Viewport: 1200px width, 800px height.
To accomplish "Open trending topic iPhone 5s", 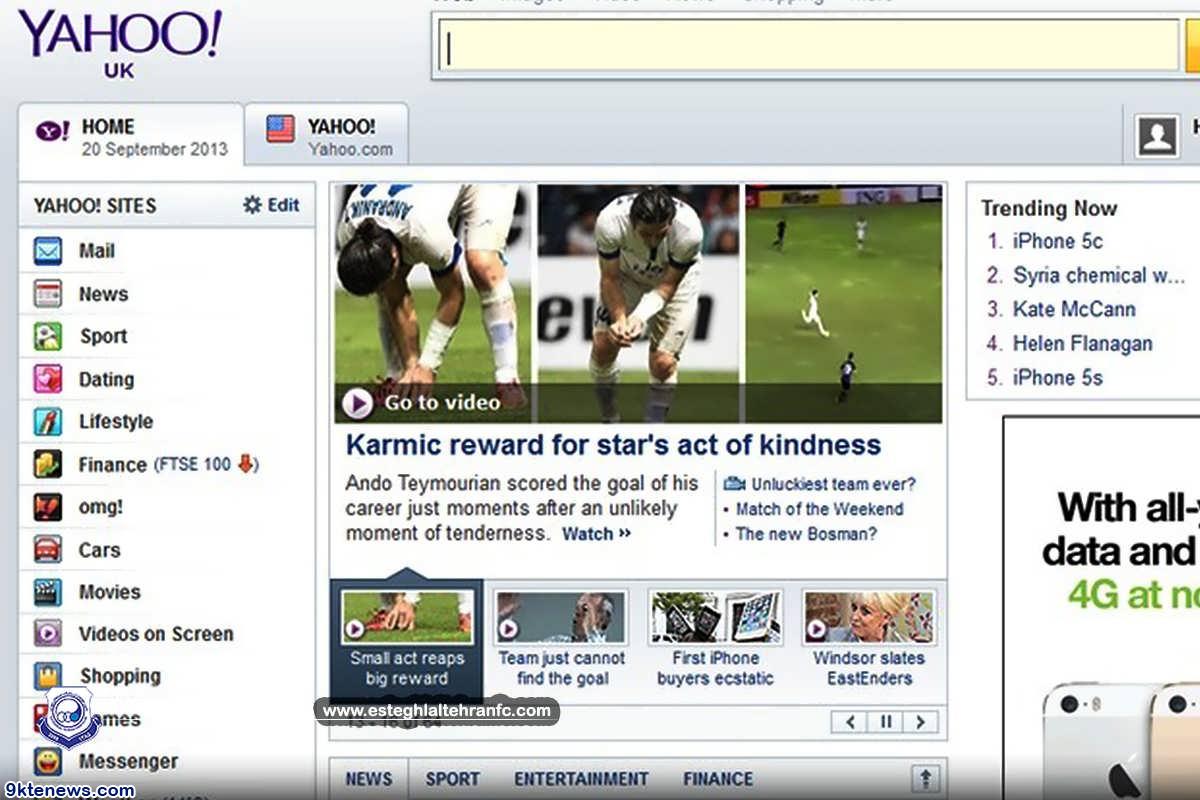I will coord(1058,377).
